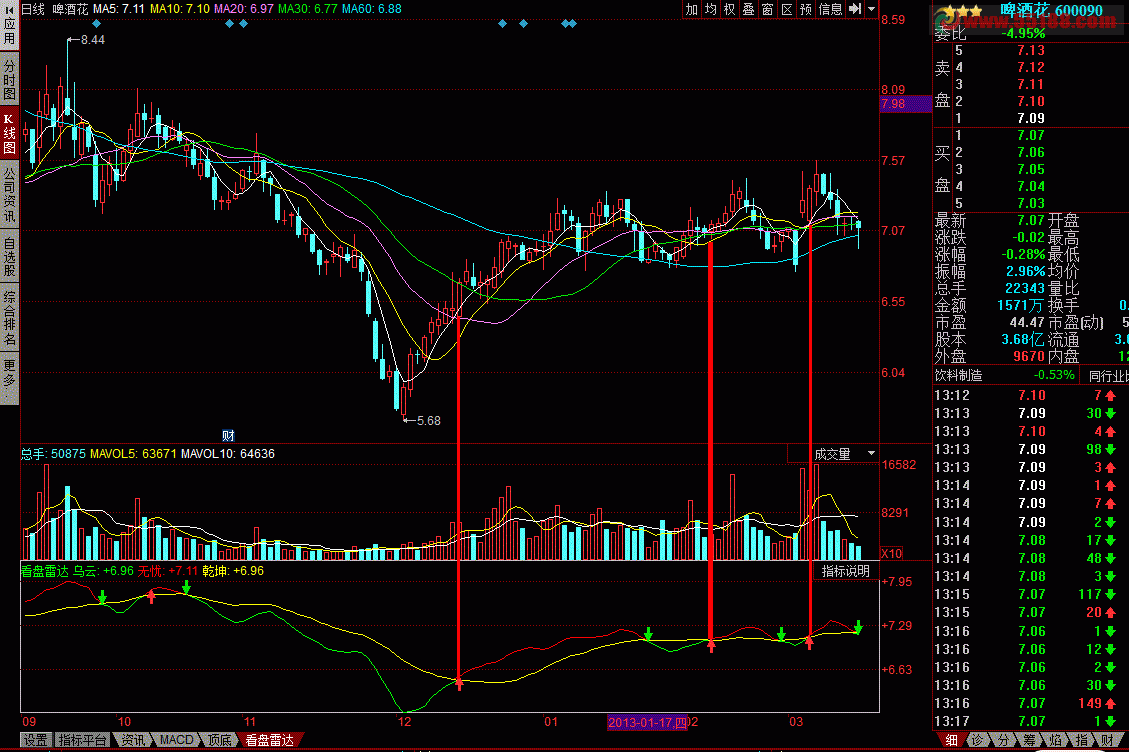Click the blue 财 marker on chart
This screenshot has height=752, width=1129.
228,436
